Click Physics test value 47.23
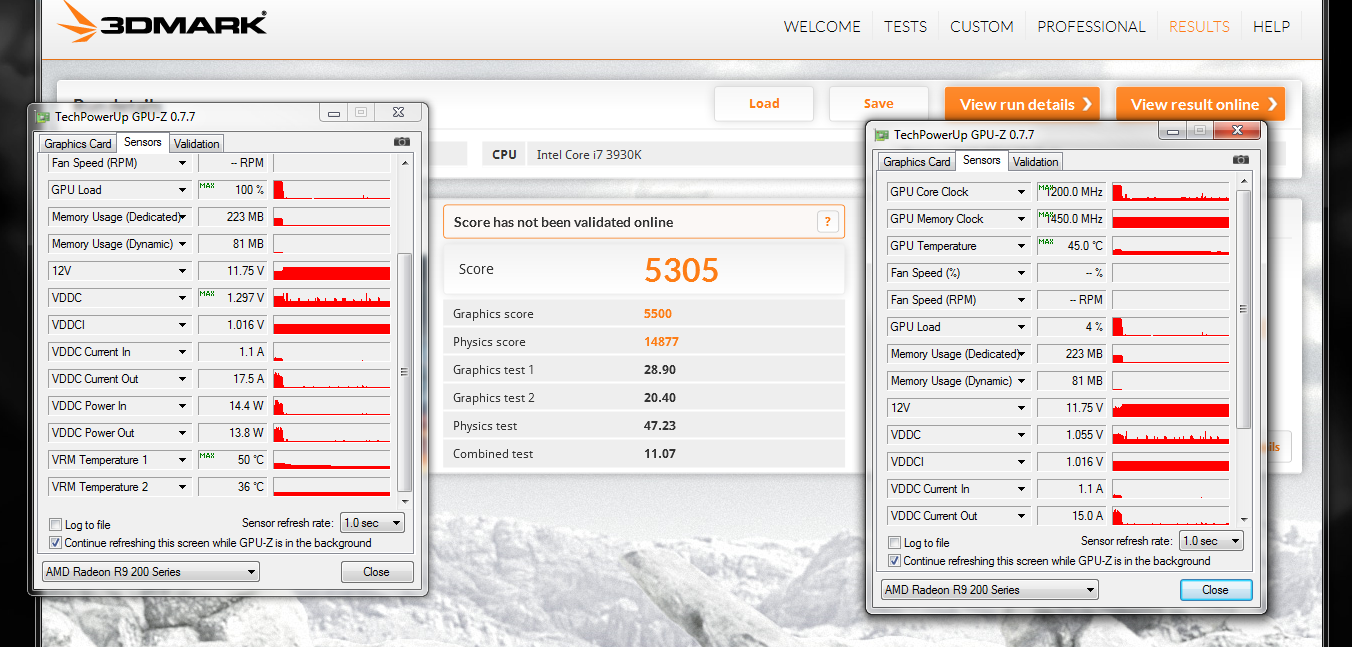This screenshot has height=647, width=1352. (x=660, y=426)
